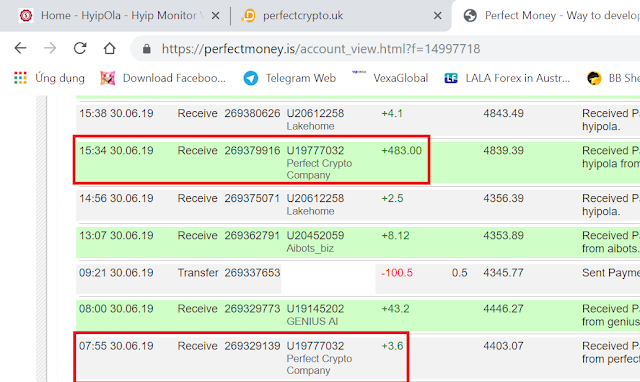
Task: Click the balance 4403.07
Action: (x=503, y=346)
